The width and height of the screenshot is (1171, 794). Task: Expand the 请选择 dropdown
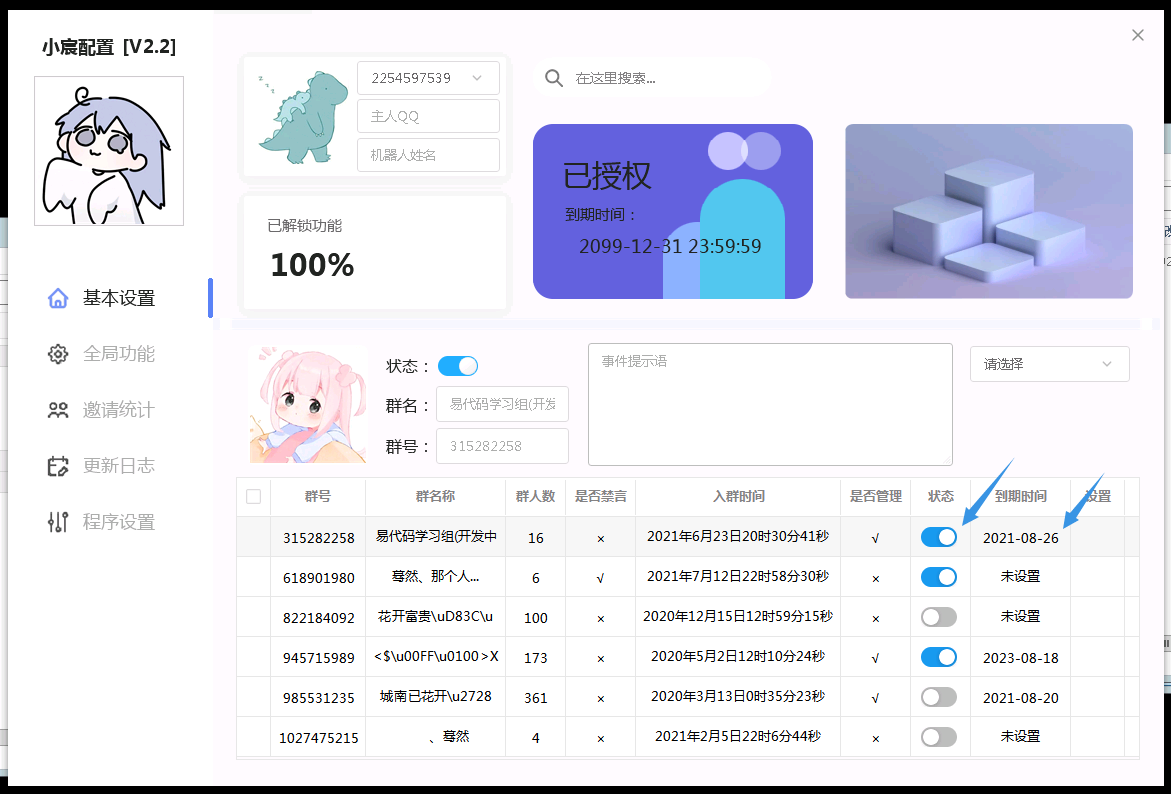tap(1049, 365)
